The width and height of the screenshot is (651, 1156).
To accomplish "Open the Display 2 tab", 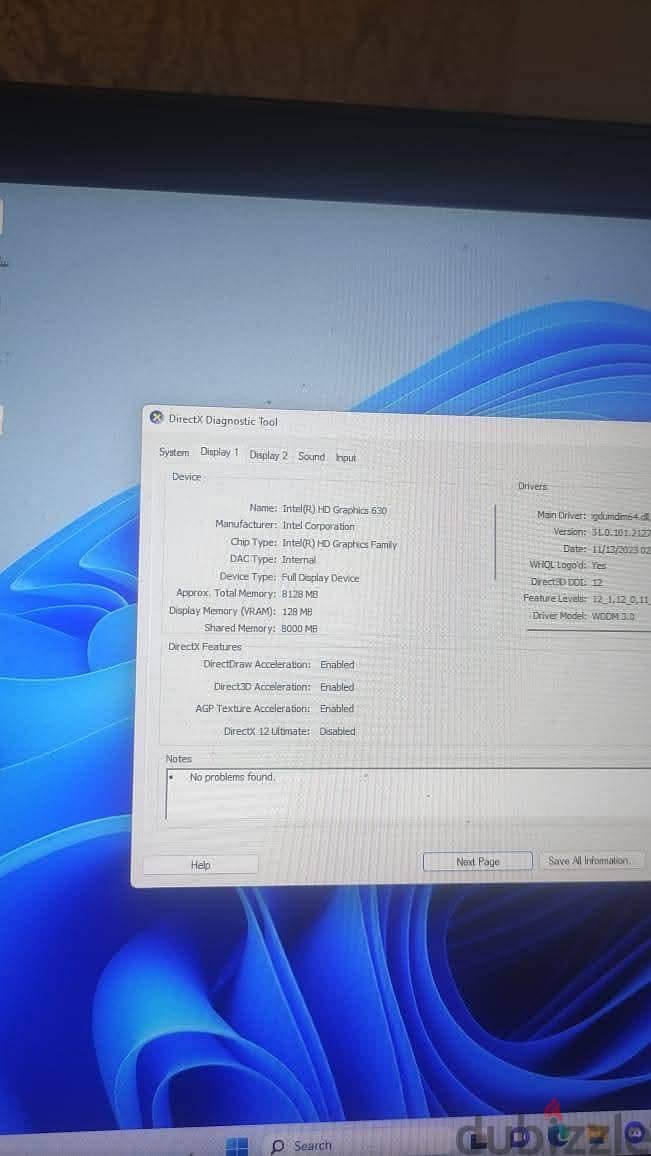I will pos(268,455).
